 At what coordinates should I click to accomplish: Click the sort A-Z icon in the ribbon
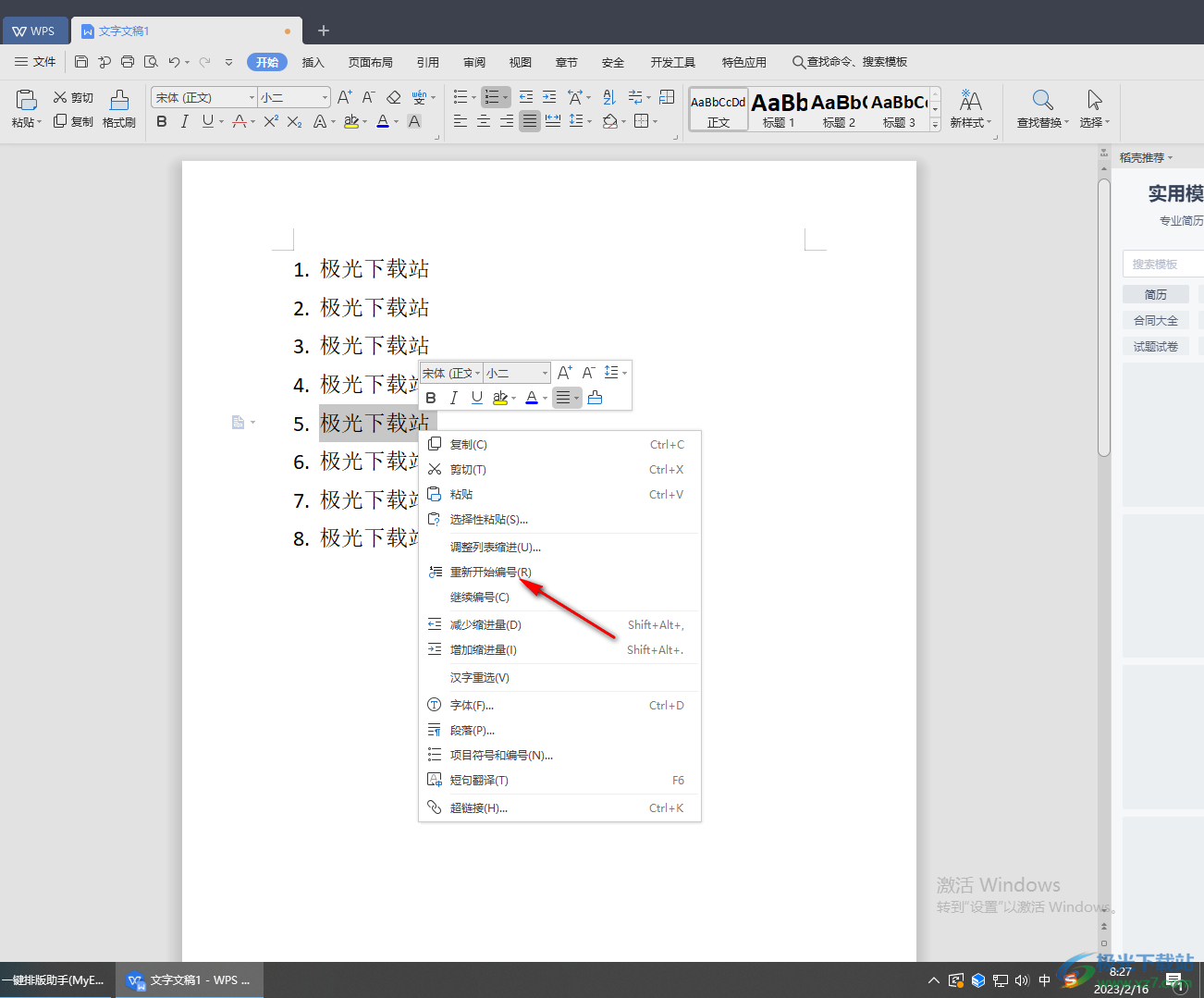pos(608,97)
